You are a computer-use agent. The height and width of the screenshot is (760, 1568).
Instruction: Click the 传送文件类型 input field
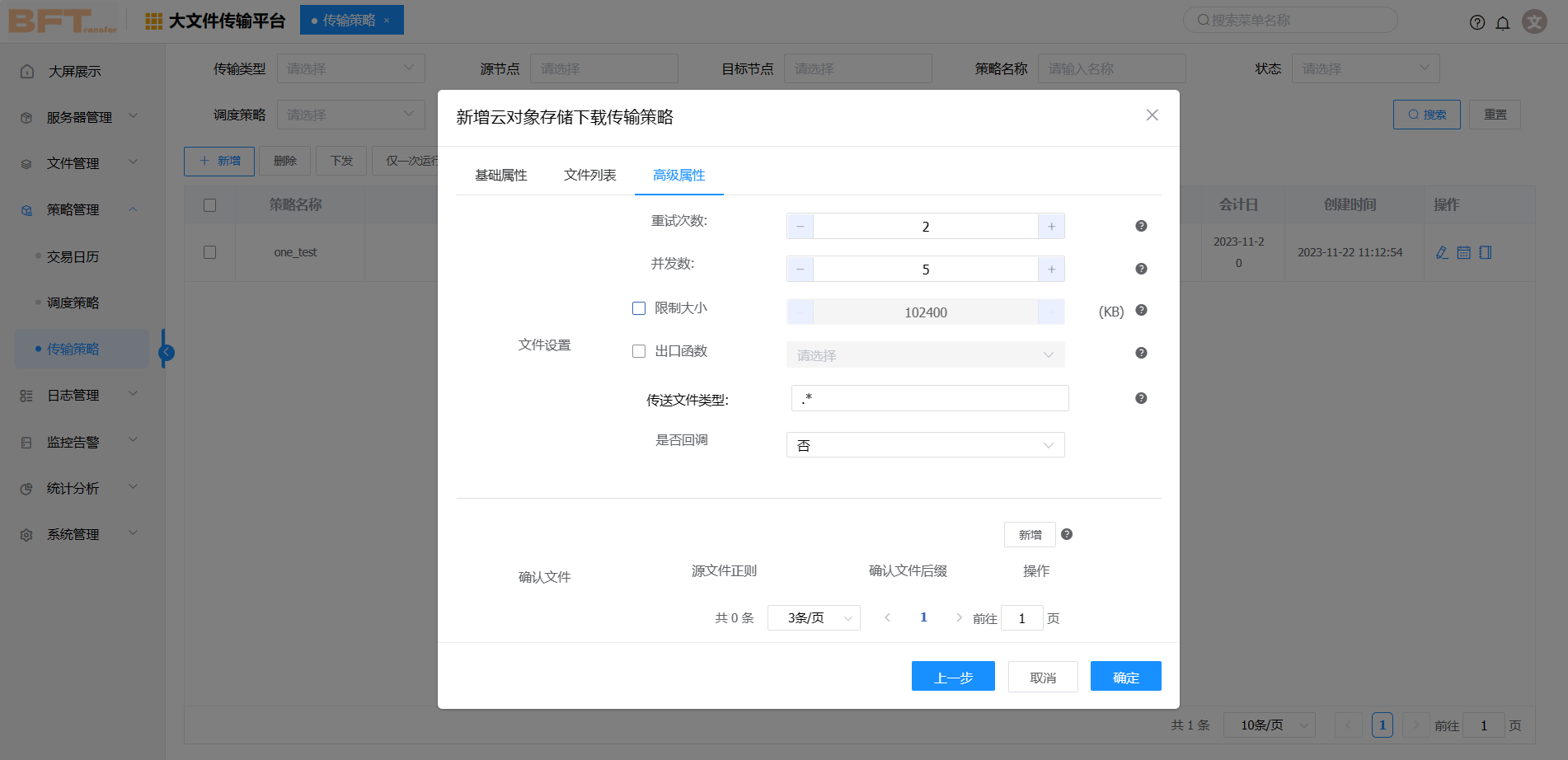[x=930, y=398]
